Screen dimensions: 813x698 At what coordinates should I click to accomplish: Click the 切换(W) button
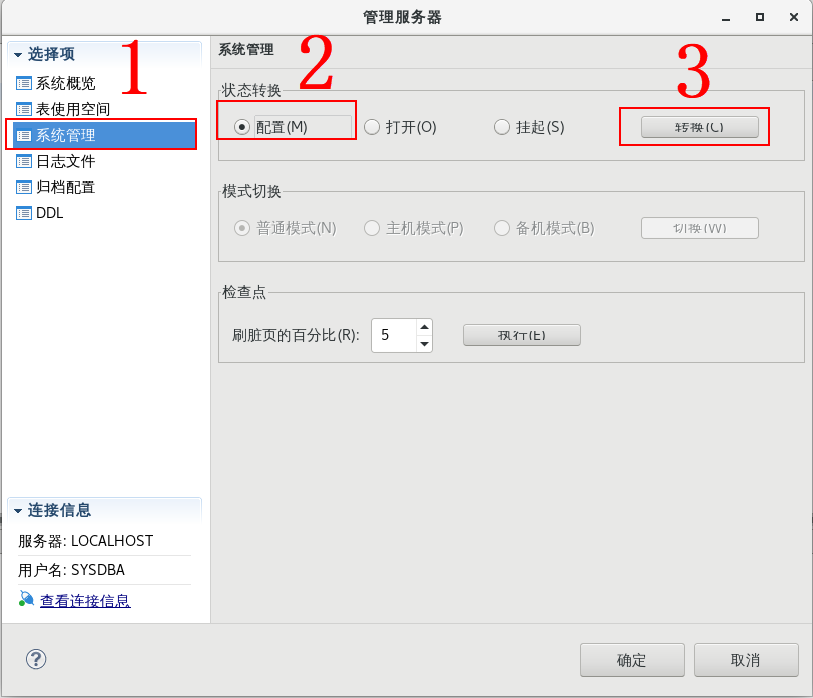click(x=699, y=228)
